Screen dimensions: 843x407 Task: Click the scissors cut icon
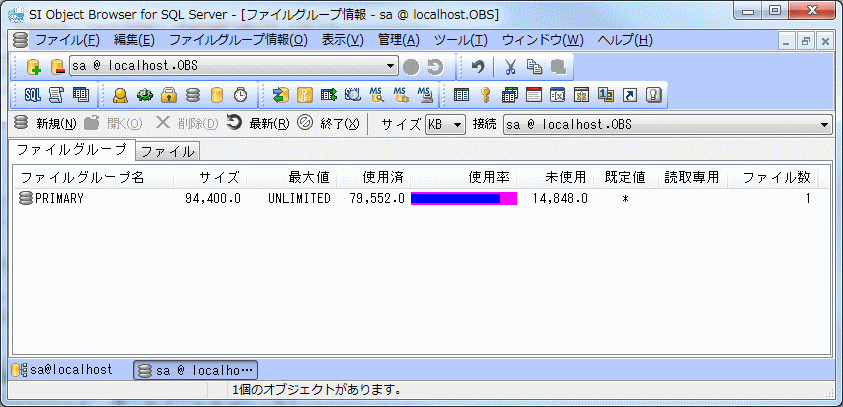510,67
